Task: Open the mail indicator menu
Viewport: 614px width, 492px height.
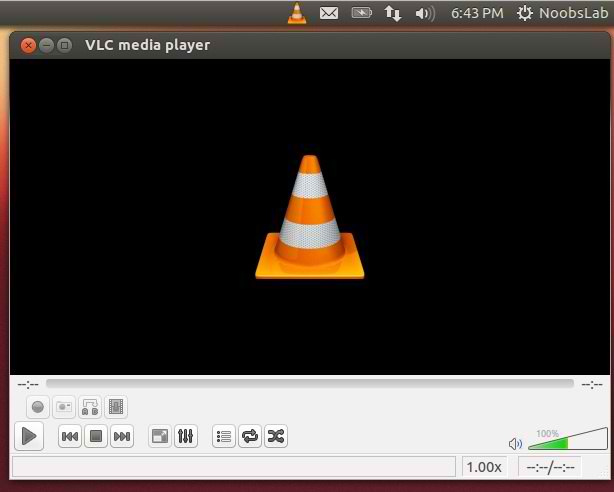Action: click(329, 13)
